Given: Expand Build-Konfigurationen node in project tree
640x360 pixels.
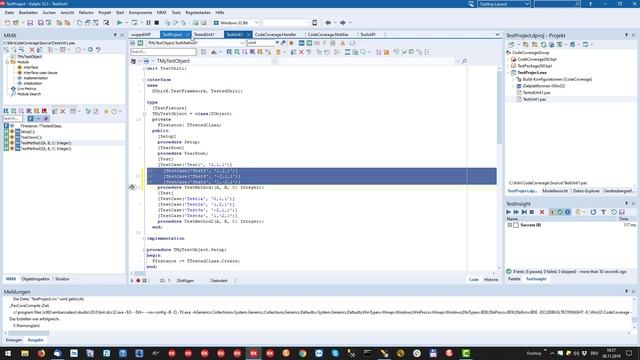Looking at the screenshot, I should 514,79.
